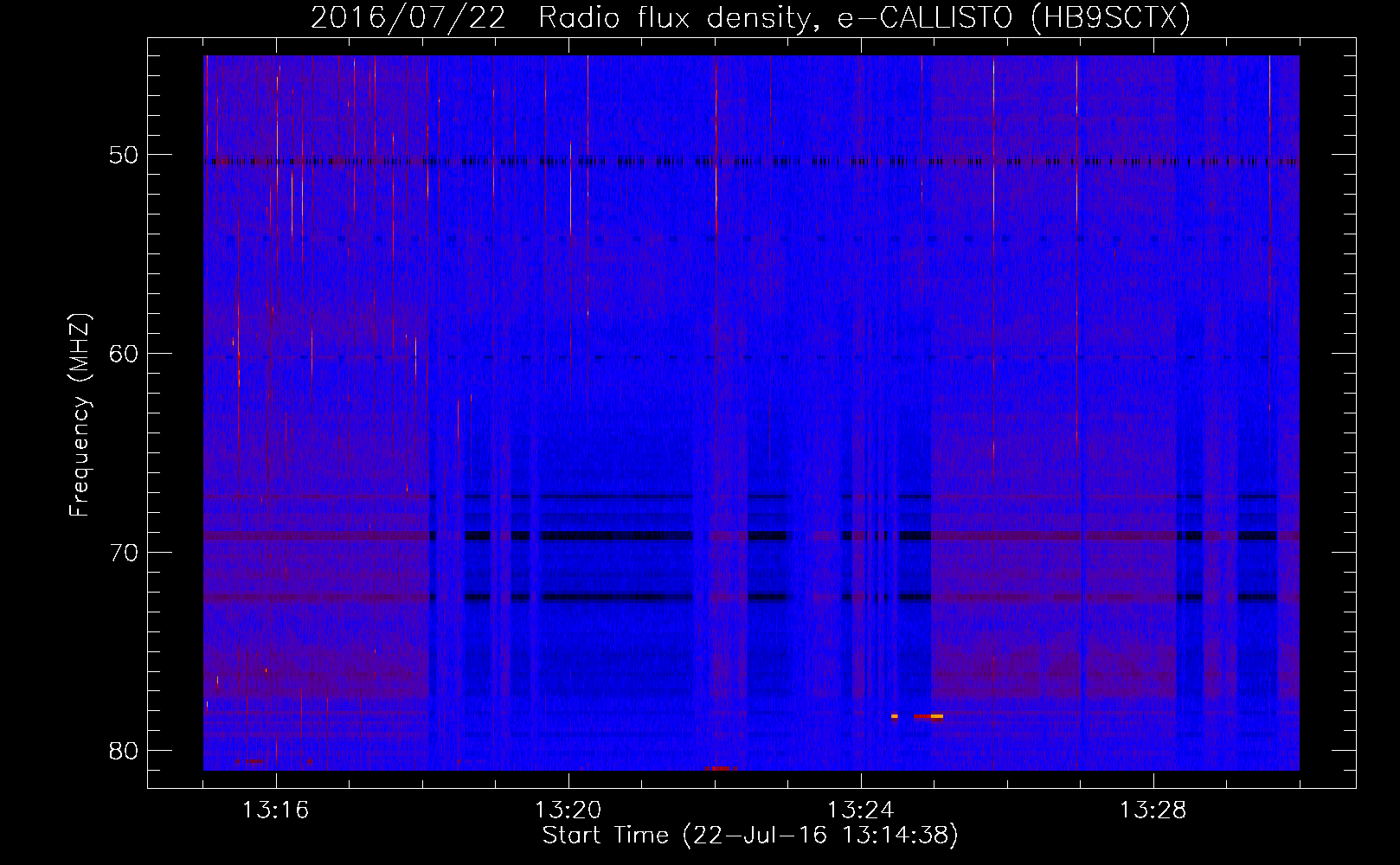Click the '80' frequency tick label
The width and height of the screenshot is (1400, 865).
[124, 751]
